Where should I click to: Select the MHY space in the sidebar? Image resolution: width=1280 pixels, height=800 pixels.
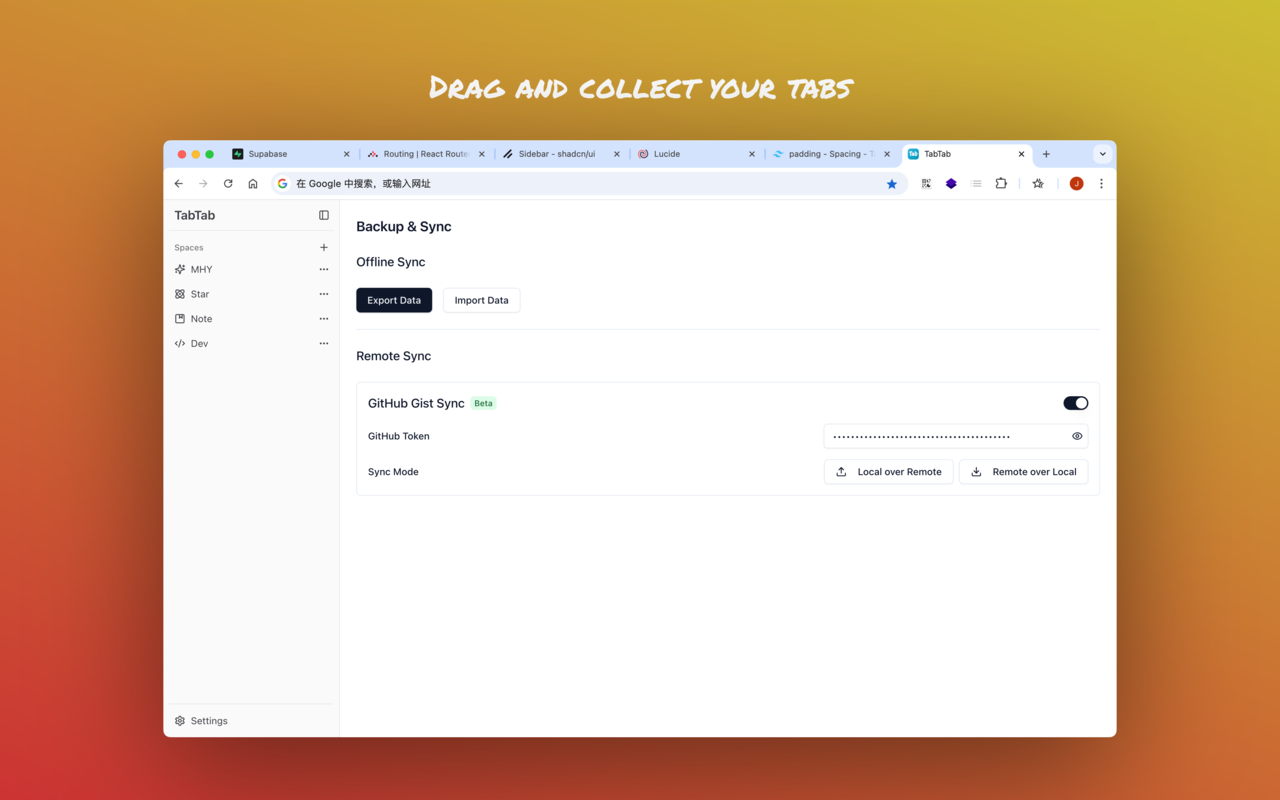[201, 269]
